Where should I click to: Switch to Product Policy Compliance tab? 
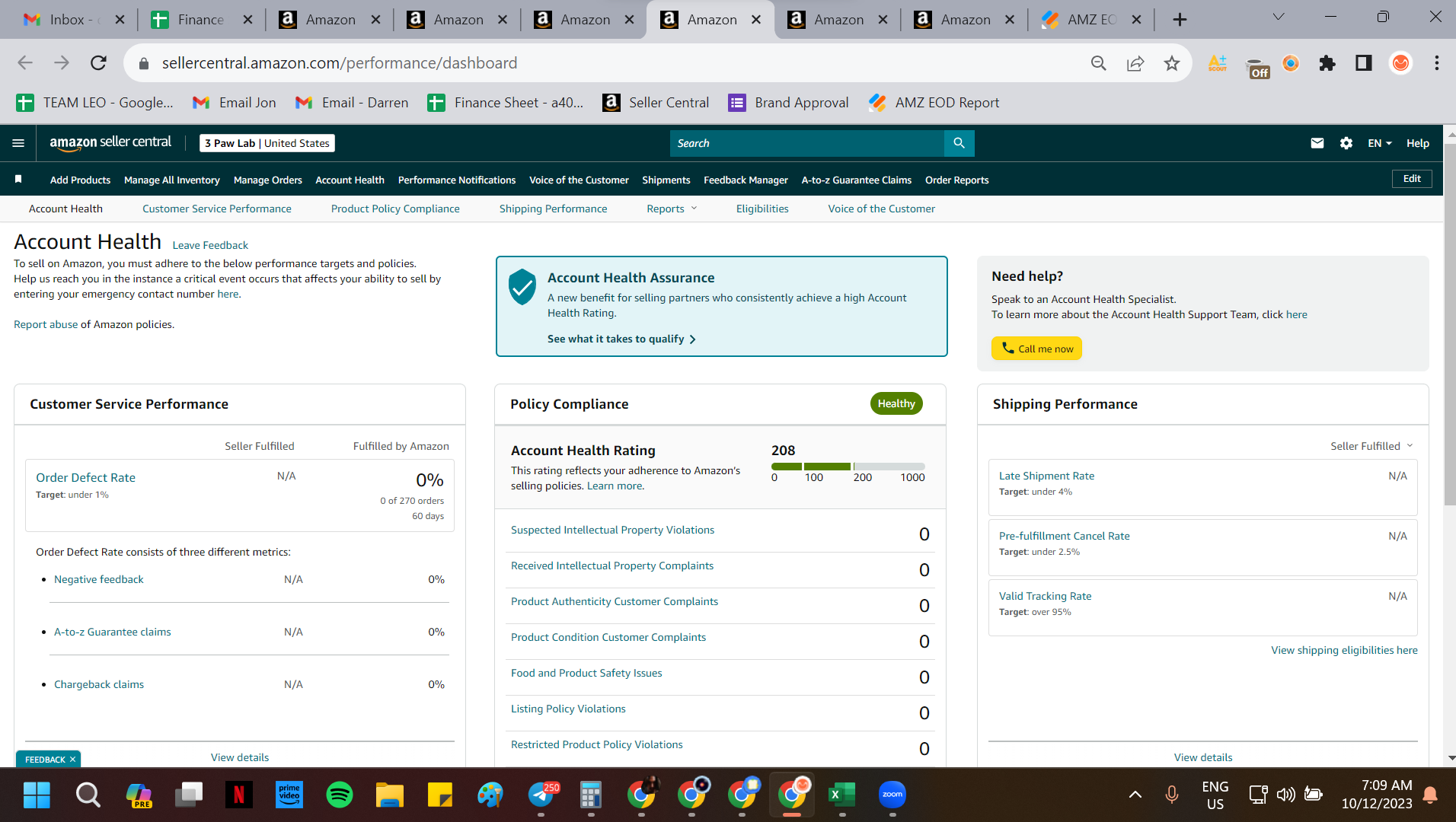(x=395, y=209)
